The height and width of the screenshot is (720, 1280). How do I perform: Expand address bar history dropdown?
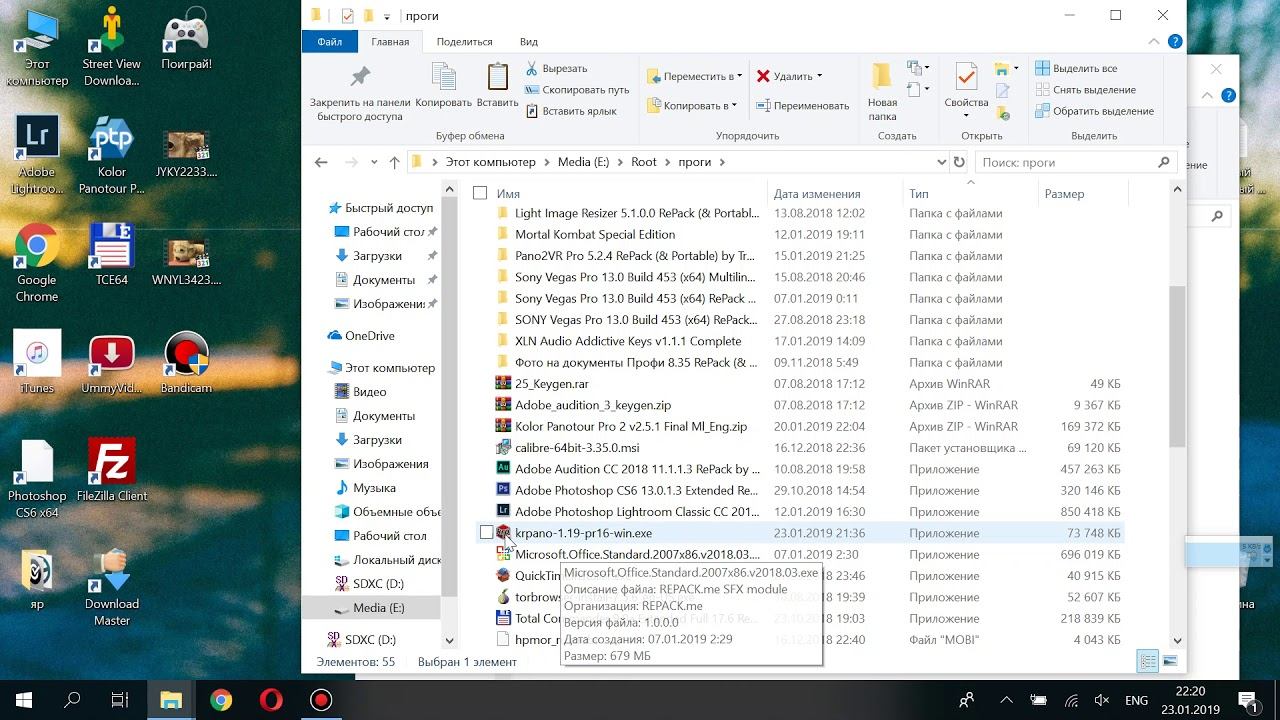tap(941, 162)
